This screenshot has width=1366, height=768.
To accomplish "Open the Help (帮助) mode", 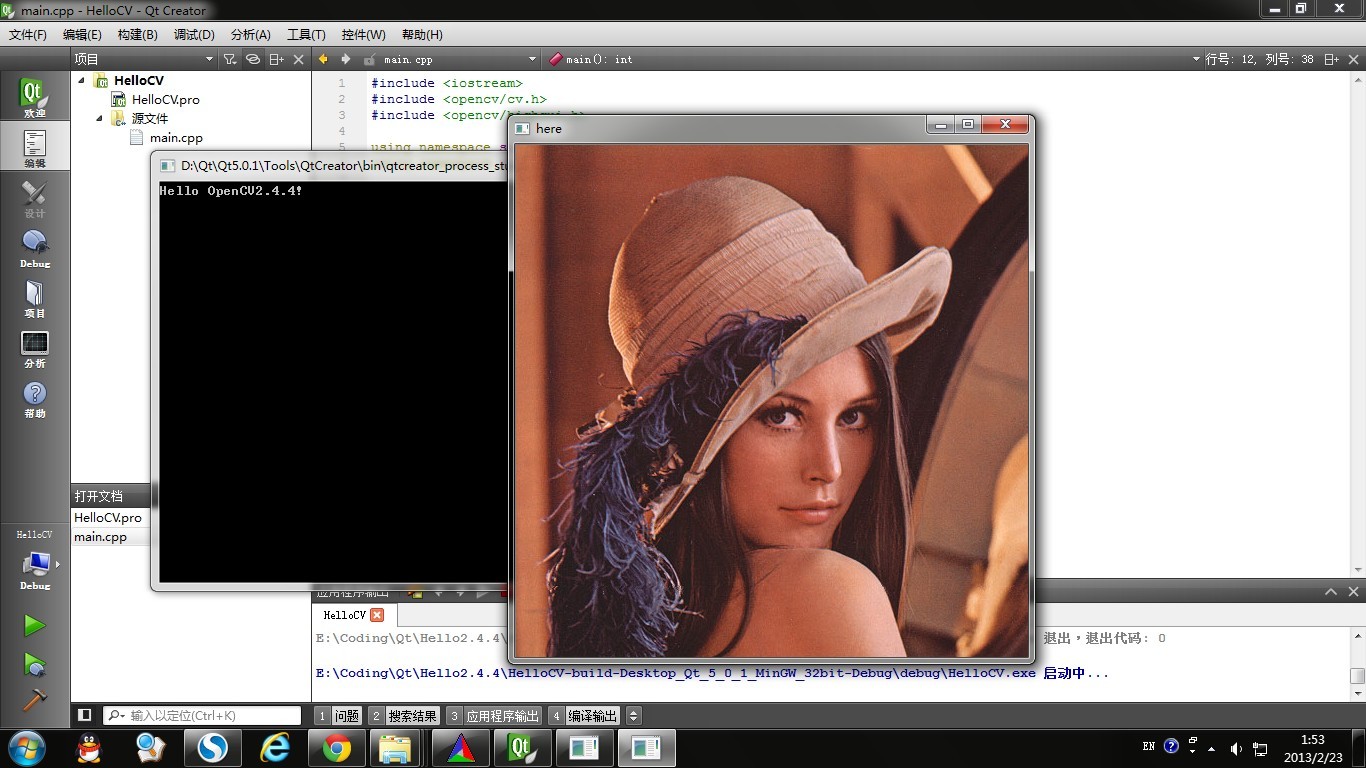I will pos(34,398).
